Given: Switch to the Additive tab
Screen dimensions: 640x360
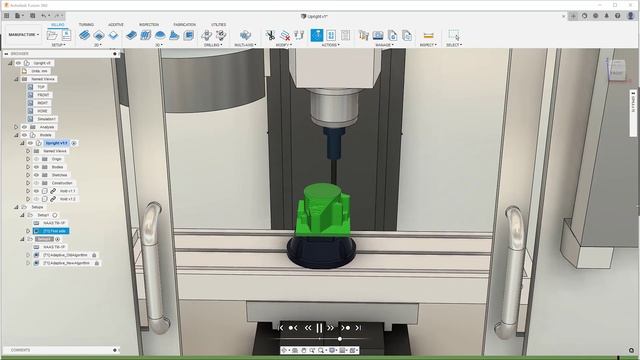Looking at the screenshot, I should [x=116, y=25].
